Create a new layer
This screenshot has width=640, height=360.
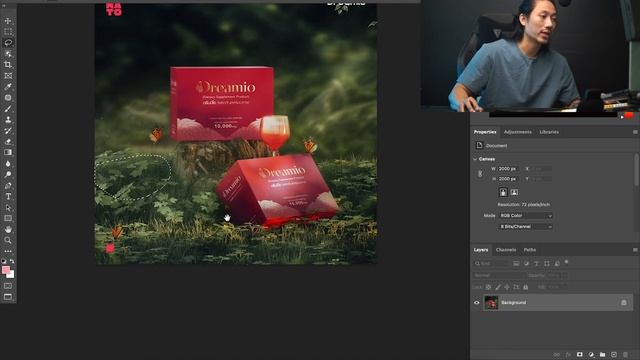pos(614,355)
